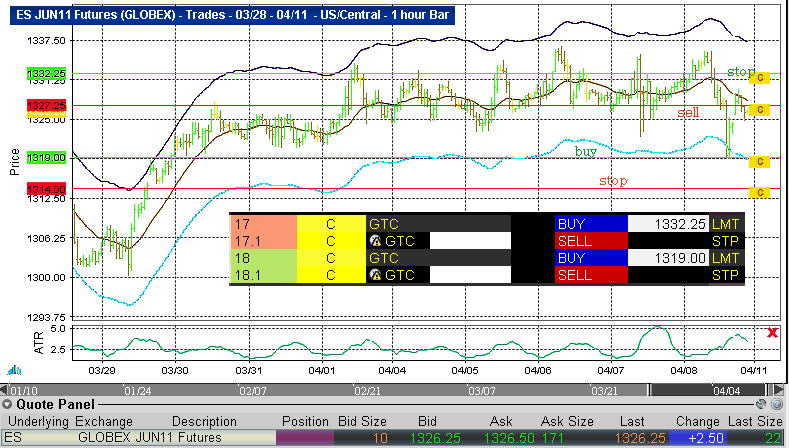The width and height of the screenshot is (789, 448).
Task: Select order key 18 cell
Action: [x=263, y=258]
